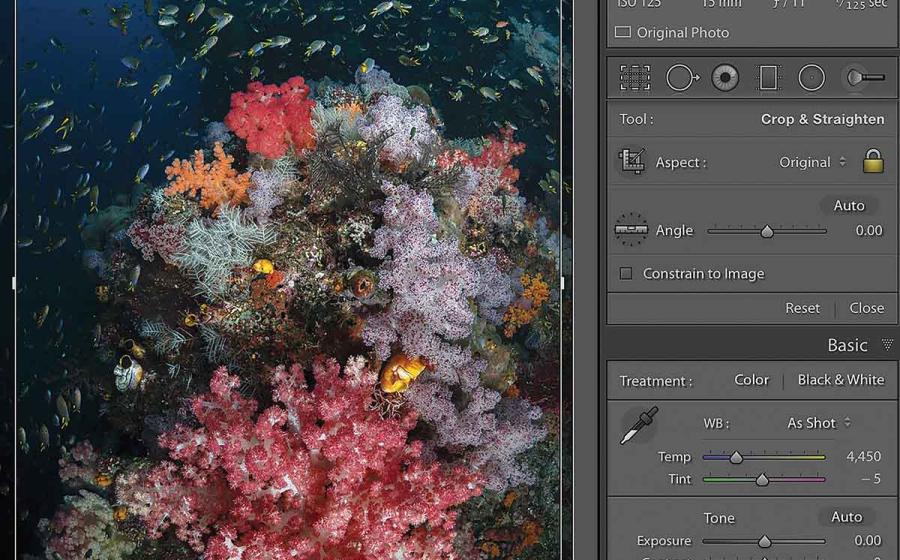Viewport: 900px width, 560px height.
Task: Click Reset in the crop panel
Action: (802, 308)
